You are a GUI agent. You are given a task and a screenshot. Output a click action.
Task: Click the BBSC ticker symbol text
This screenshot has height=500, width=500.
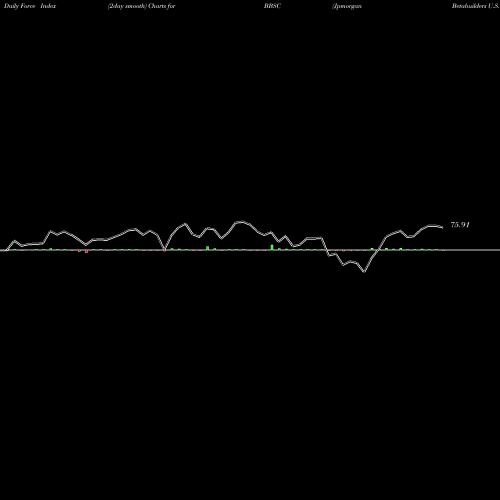tap(272, 6)
